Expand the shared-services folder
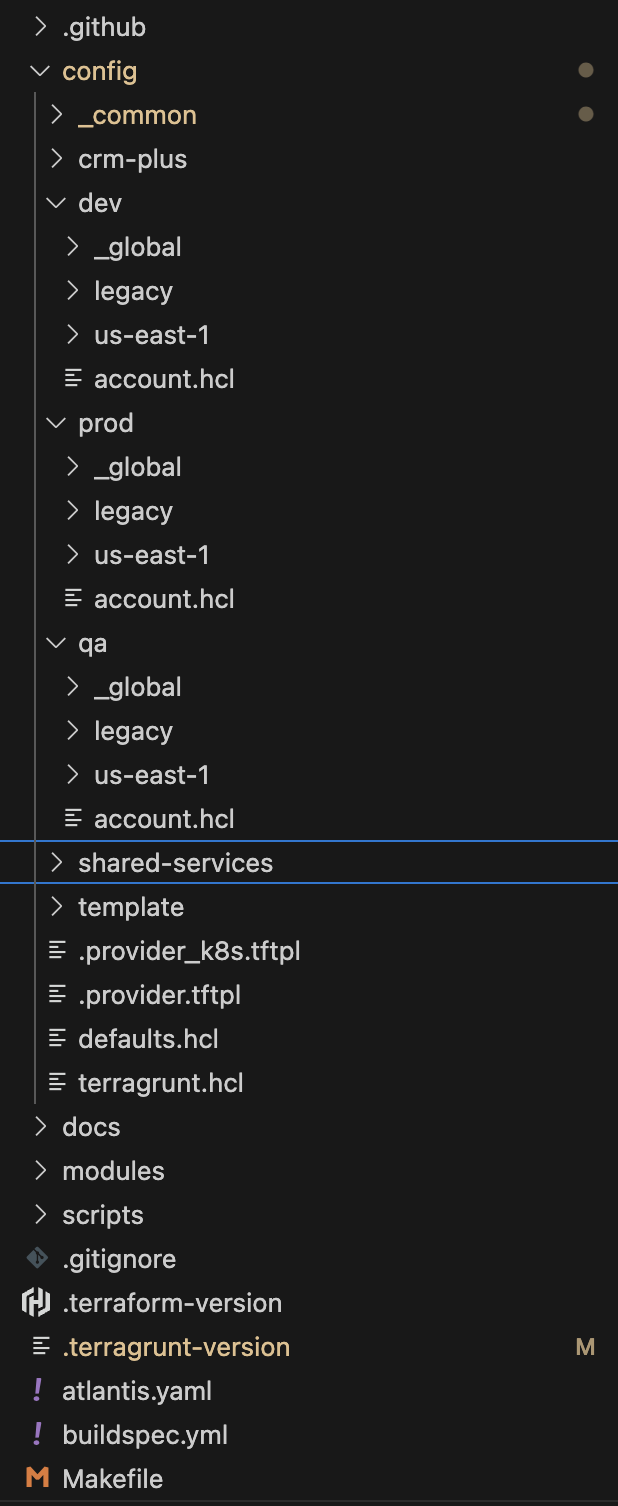Image resolution: width=618 pixels, height=1506 pixels. pos(56,863)
